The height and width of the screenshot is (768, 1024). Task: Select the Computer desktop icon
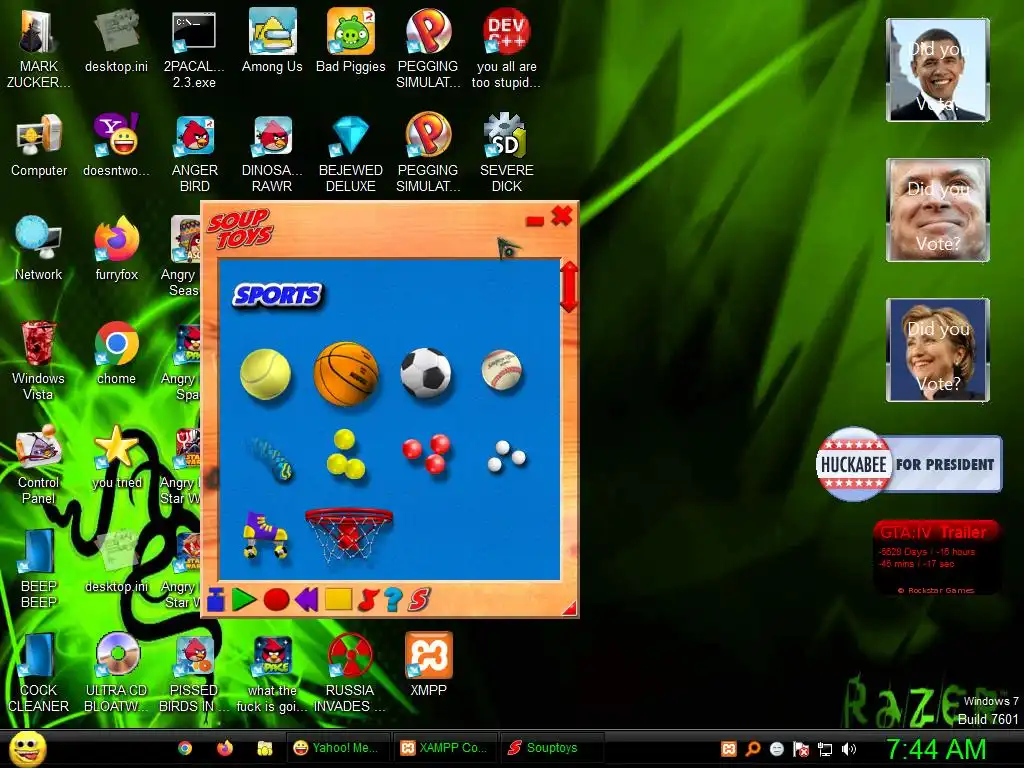pos(39,145)
